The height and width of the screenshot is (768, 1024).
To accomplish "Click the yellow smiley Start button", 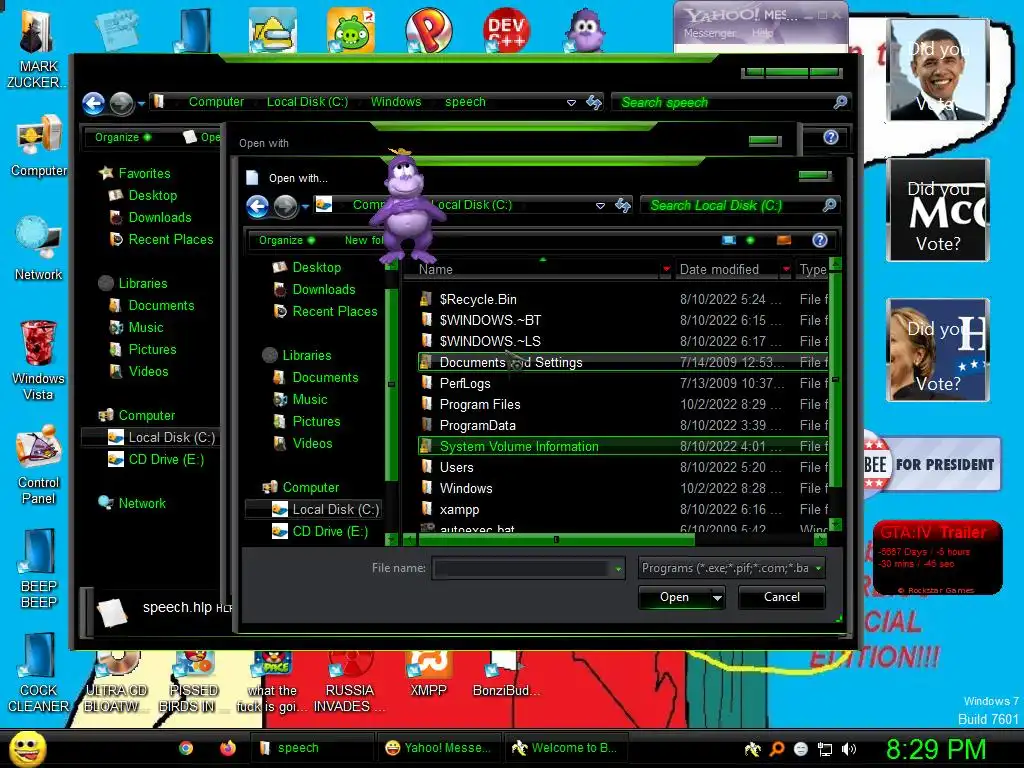I will (x=27, y=748).
